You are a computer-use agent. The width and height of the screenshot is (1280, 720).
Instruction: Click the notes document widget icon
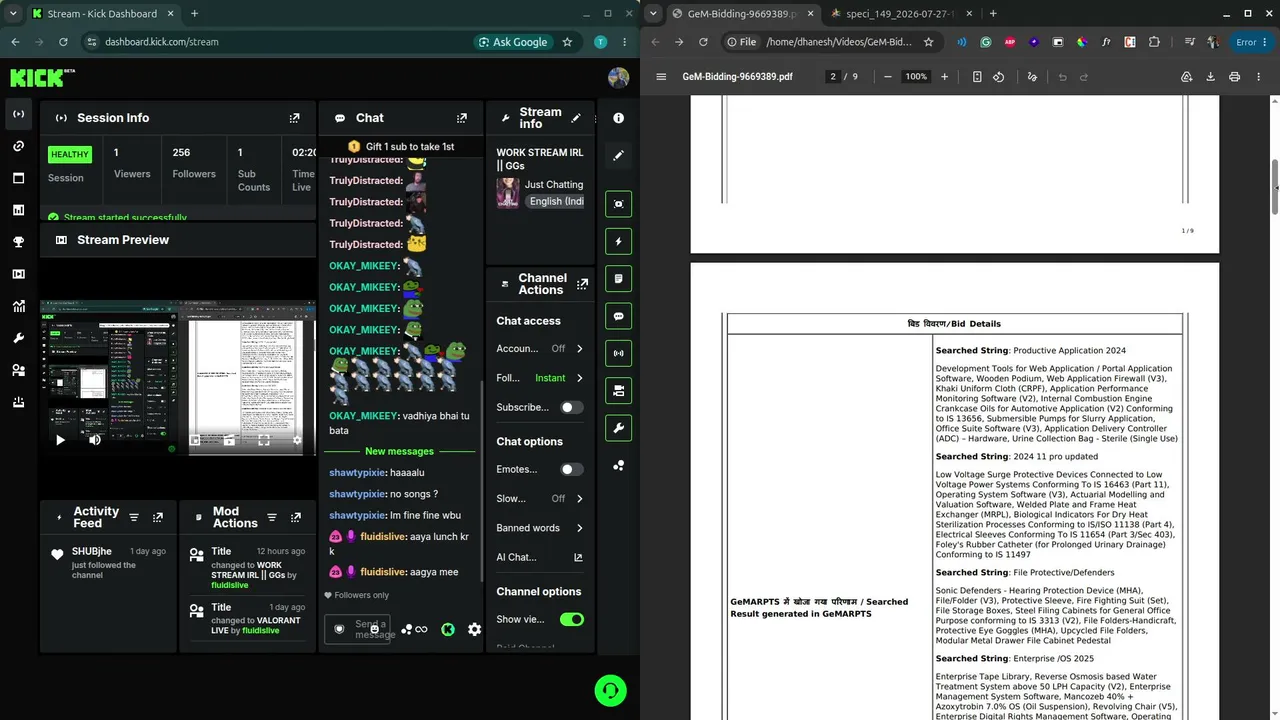tap(618, 279)
